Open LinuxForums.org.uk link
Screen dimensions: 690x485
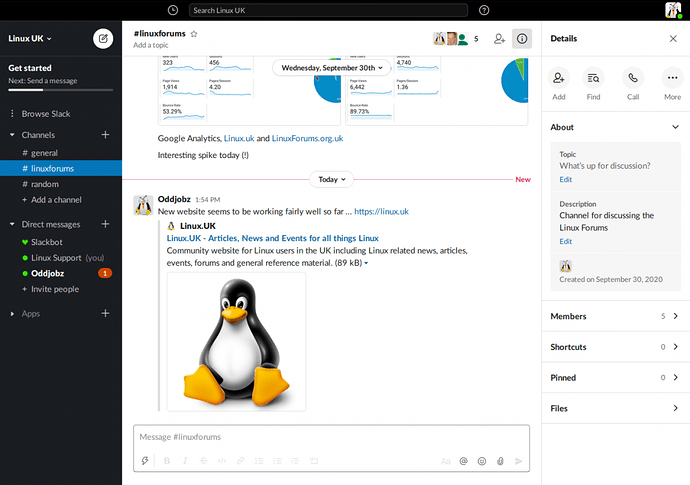[x=307, y=138]
